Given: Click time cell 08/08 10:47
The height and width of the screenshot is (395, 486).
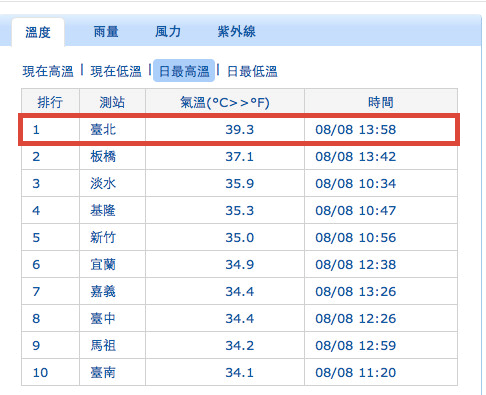Looking at the screenshot, I should pyautogui.click(x=356, y=210).
